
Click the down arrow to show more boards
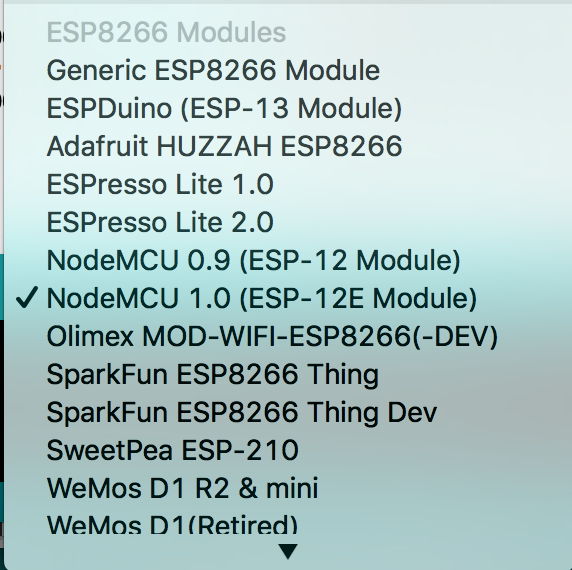point(288,551)
